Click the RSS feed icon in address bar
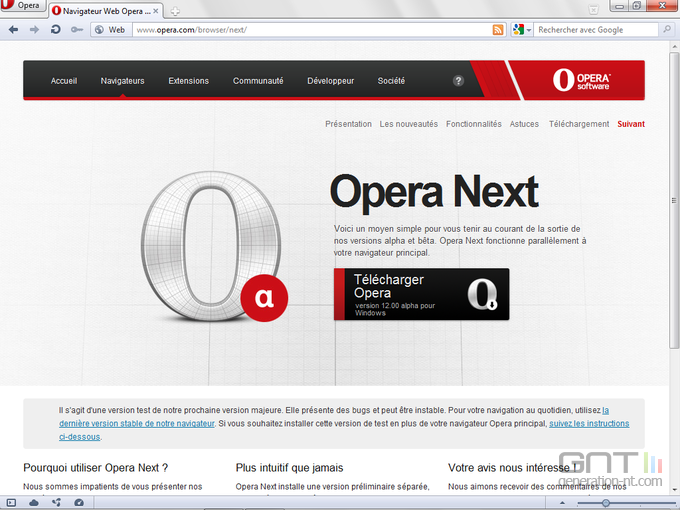Screen dimensions: 680x510 click(498, 30)
